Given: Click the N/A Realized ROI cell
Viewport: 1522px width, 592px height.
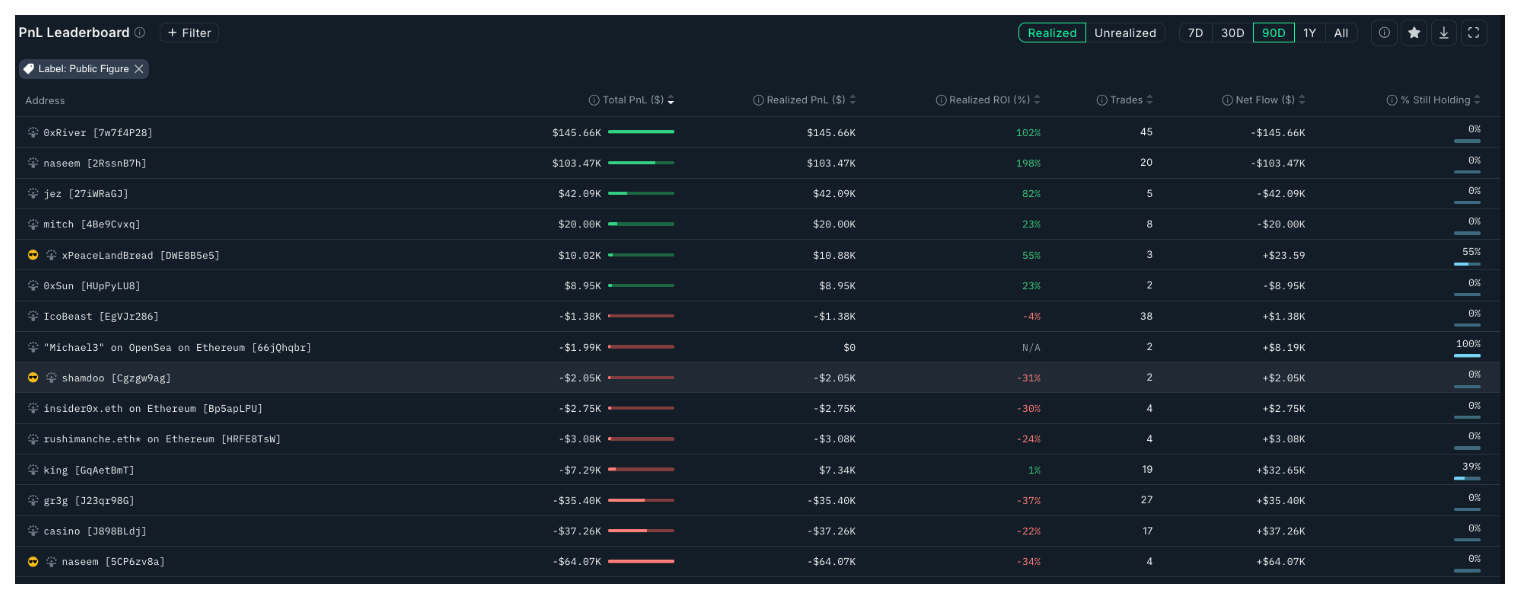Looking at the screenshot, I should 1030,347.
